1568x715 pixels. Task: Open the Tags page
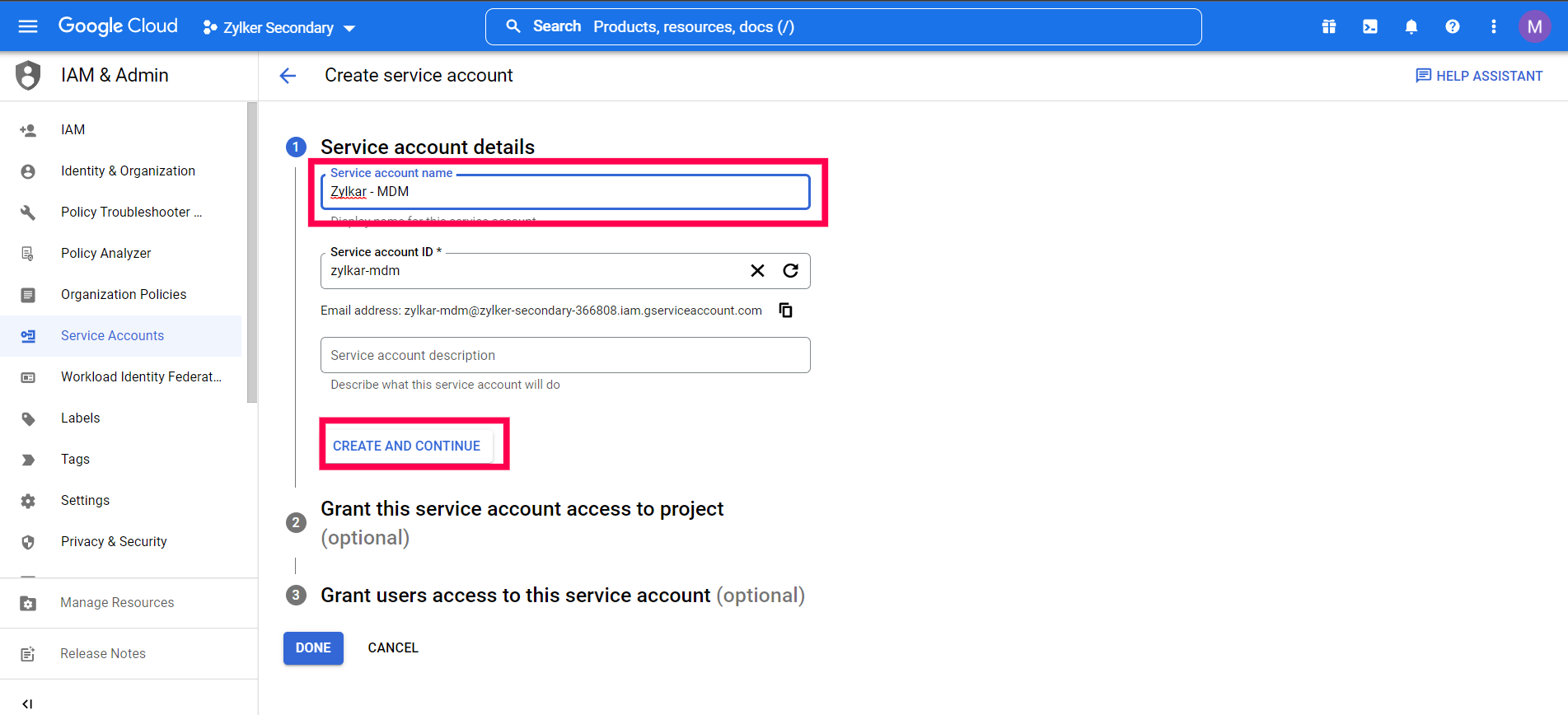(x=120, y=459)
